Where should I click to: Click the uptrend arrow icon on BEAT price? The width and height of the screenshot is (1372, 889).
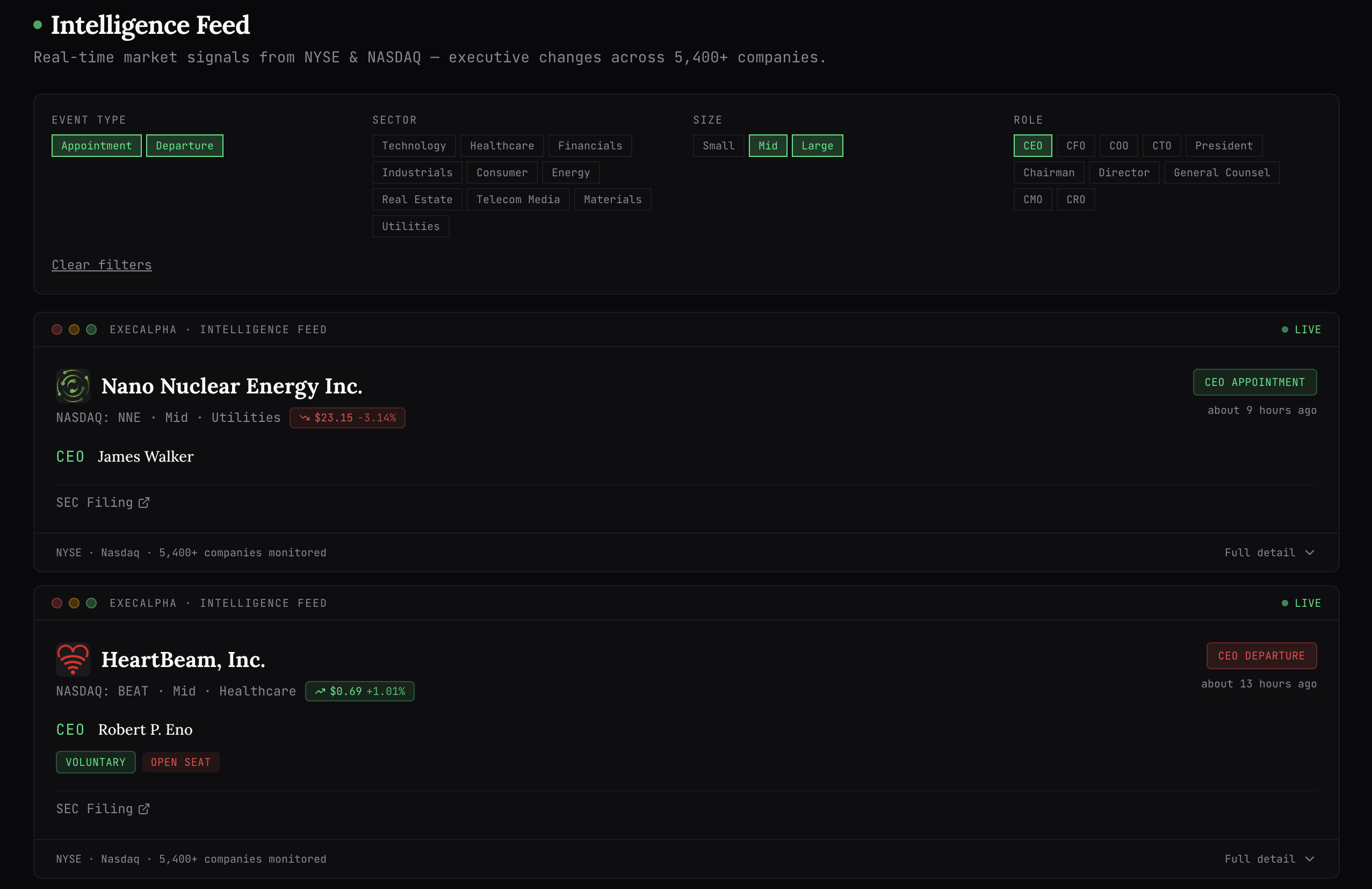(320, 691)
